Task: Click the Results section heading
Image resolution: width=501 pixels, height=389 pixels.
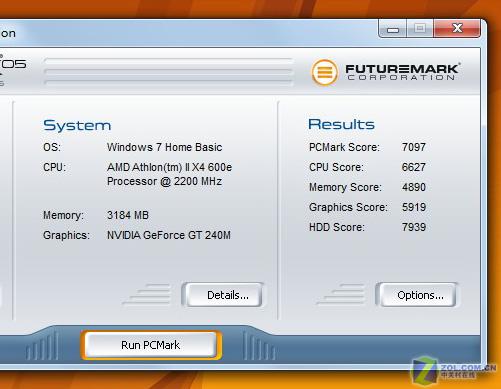Action: pyautogui.click(x=341, y=124)
